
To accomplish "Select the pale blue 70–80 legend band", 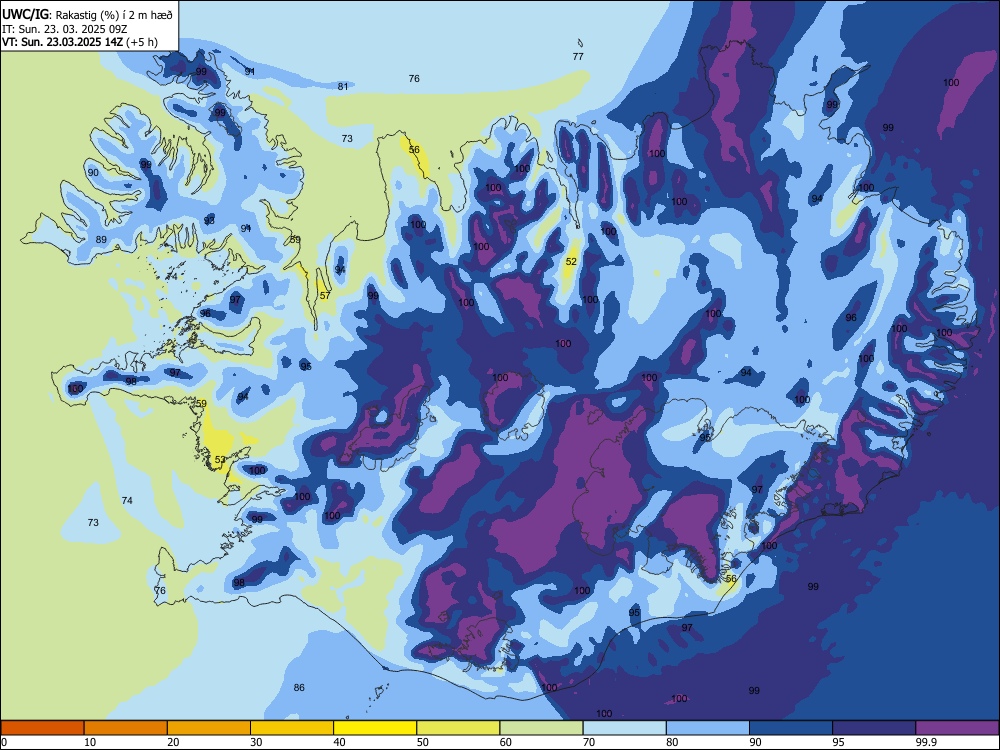I will [624, 728].
